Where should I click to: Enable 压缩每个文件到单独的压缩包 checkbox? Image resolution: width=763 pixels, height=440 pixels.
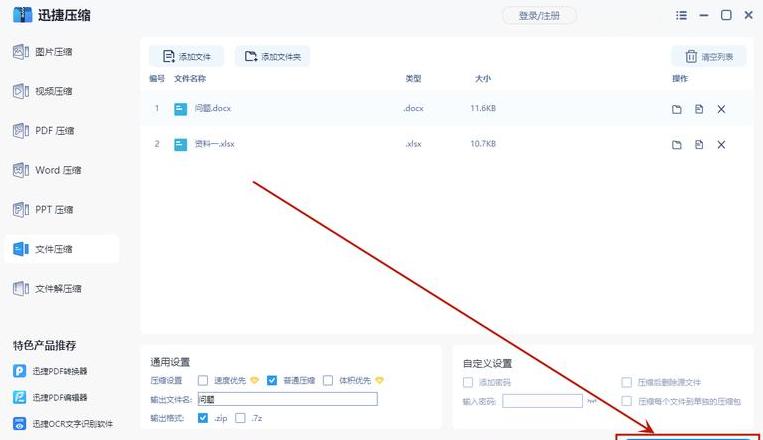[627, 401]
